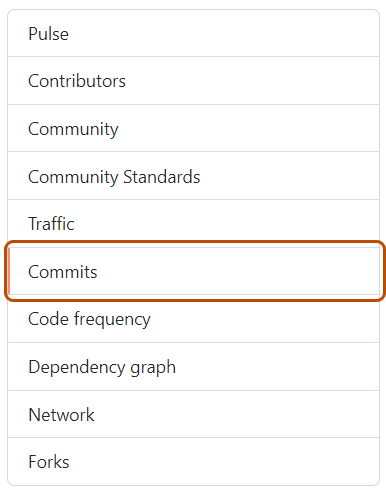This screenshot has width=386, height=492.
Task: Open Community Standards
Action: tap(193, 176)
